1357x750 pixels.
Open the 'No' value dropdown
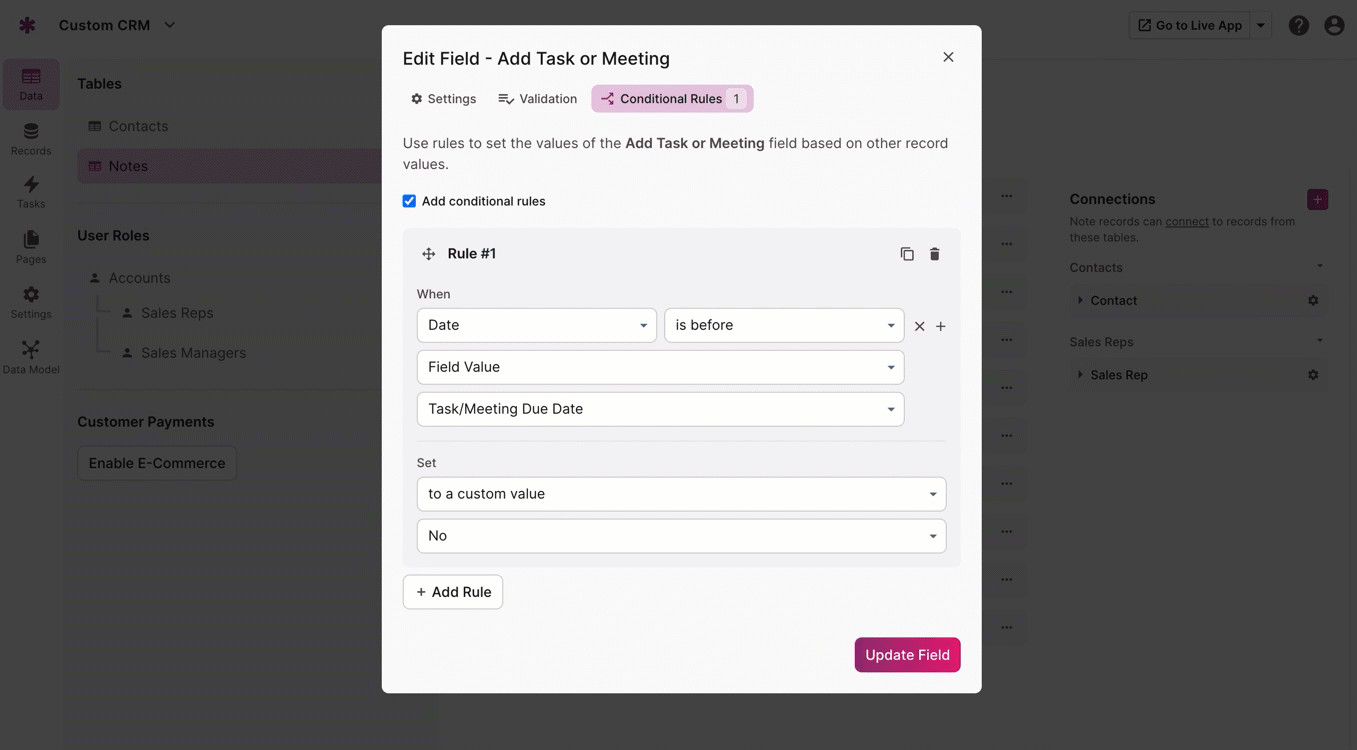click(681, 536)
